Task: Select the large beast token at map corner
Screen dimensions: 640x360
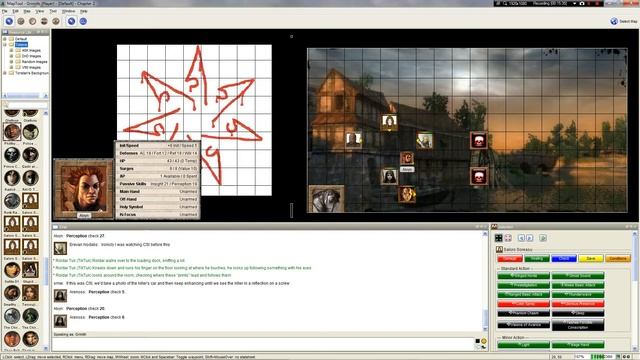Action: [327, 199]
